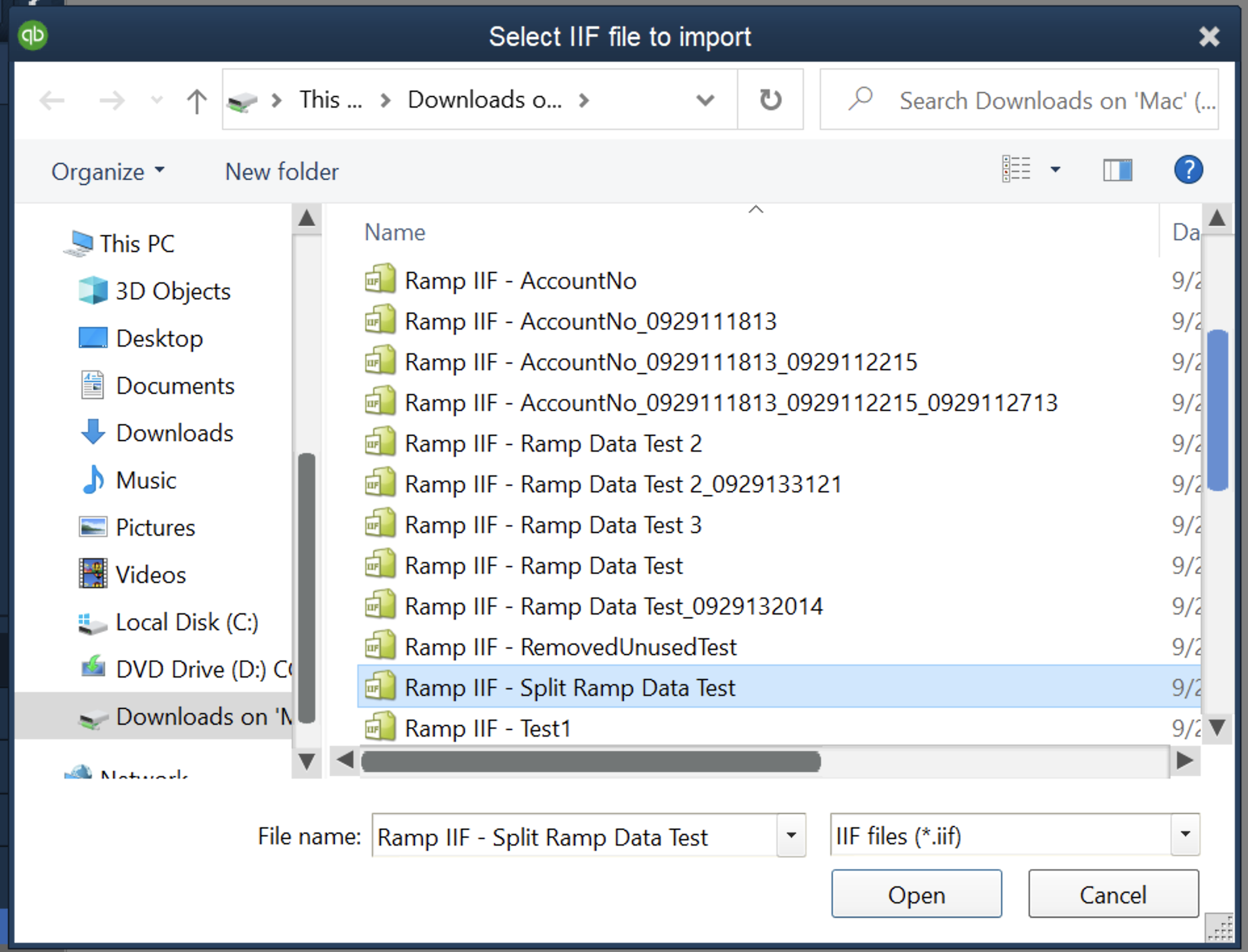Viewport: 1248px width, 952px height.
Task: Sort files by the Name column header
Action: tap(395, 232)
